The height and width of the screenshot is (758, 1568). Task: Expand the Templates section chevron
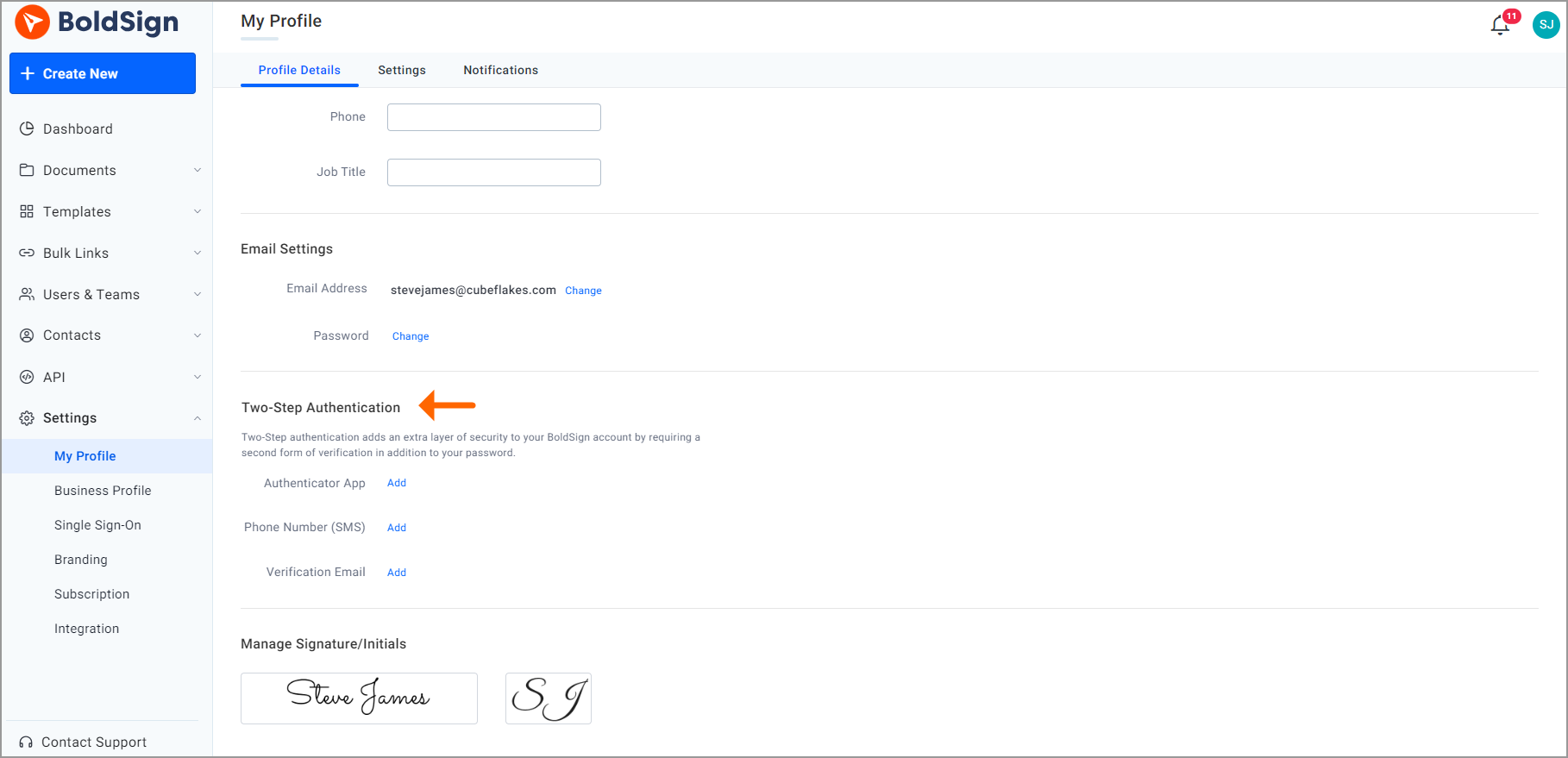pyautogui.click(x=198, y=211)
